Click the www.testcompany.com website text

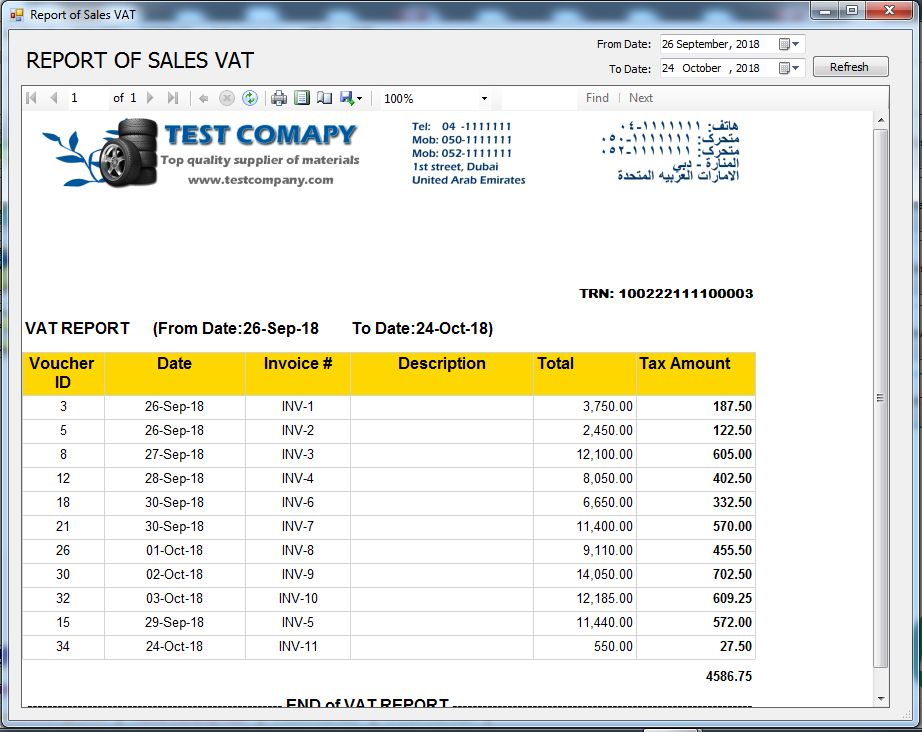260,180
